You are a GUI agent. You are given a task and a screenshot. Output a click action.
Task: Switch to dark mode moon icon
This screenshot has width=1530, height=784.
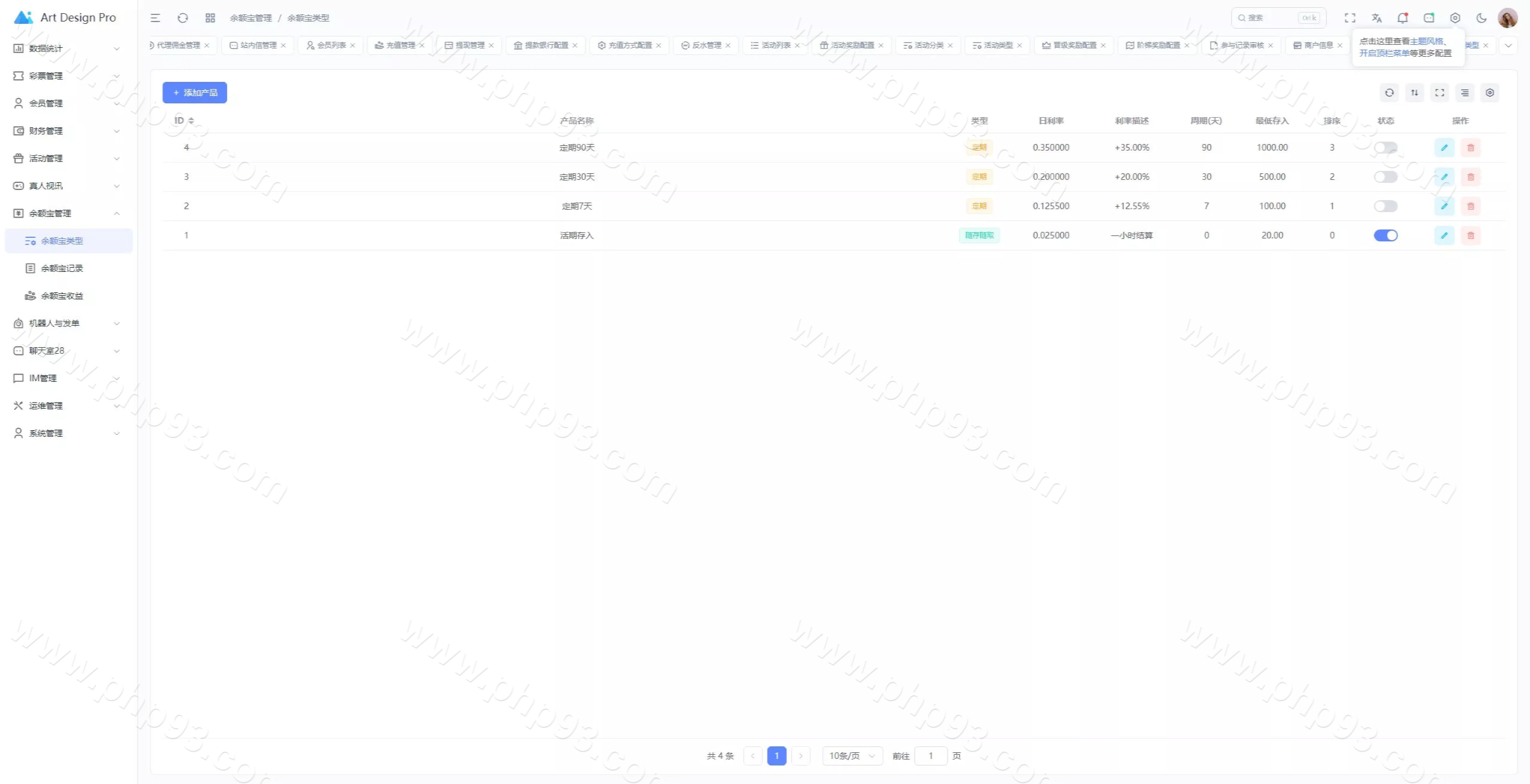click(1481, 18)
